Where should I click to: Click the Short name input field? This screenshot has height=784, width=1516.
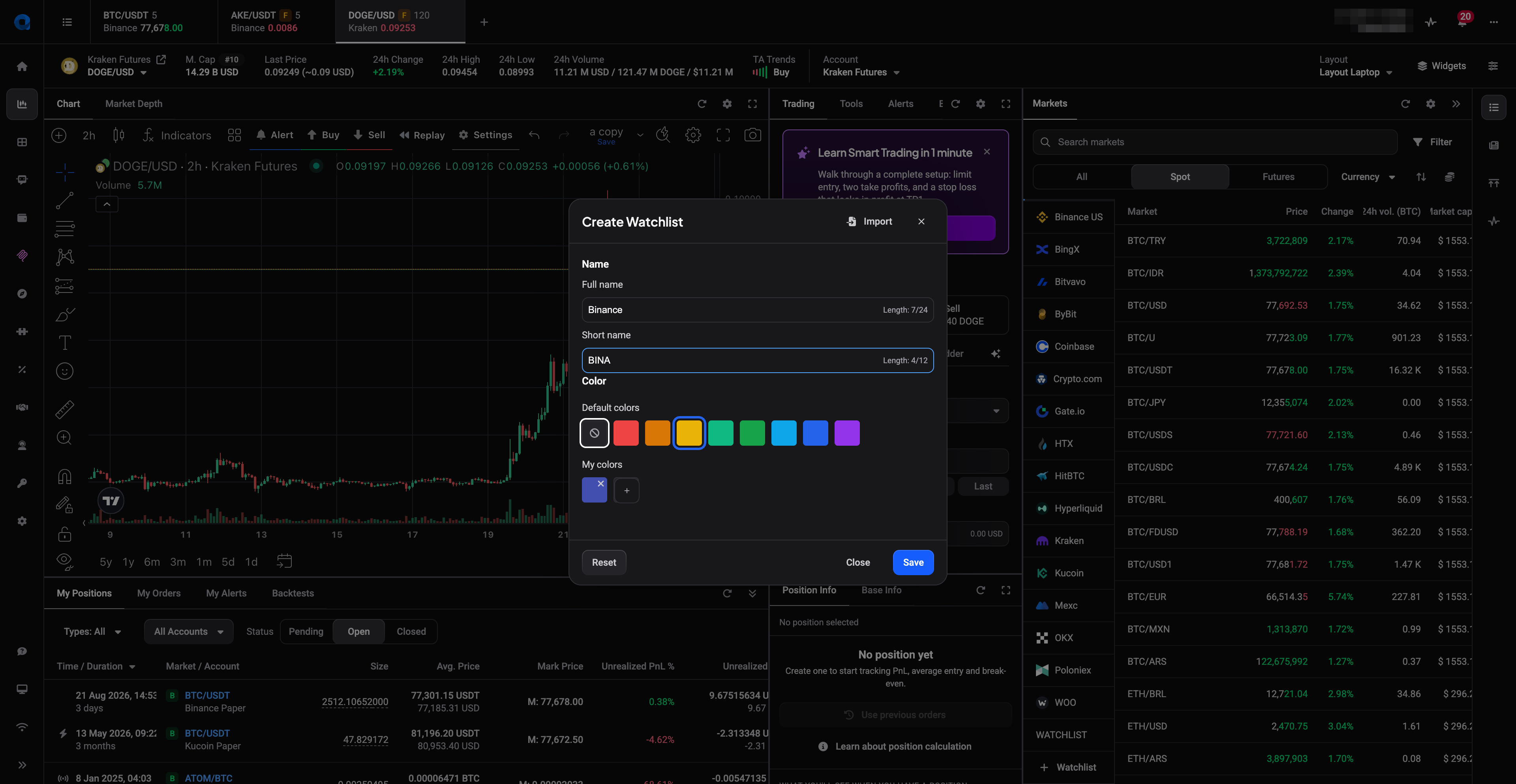758,360
